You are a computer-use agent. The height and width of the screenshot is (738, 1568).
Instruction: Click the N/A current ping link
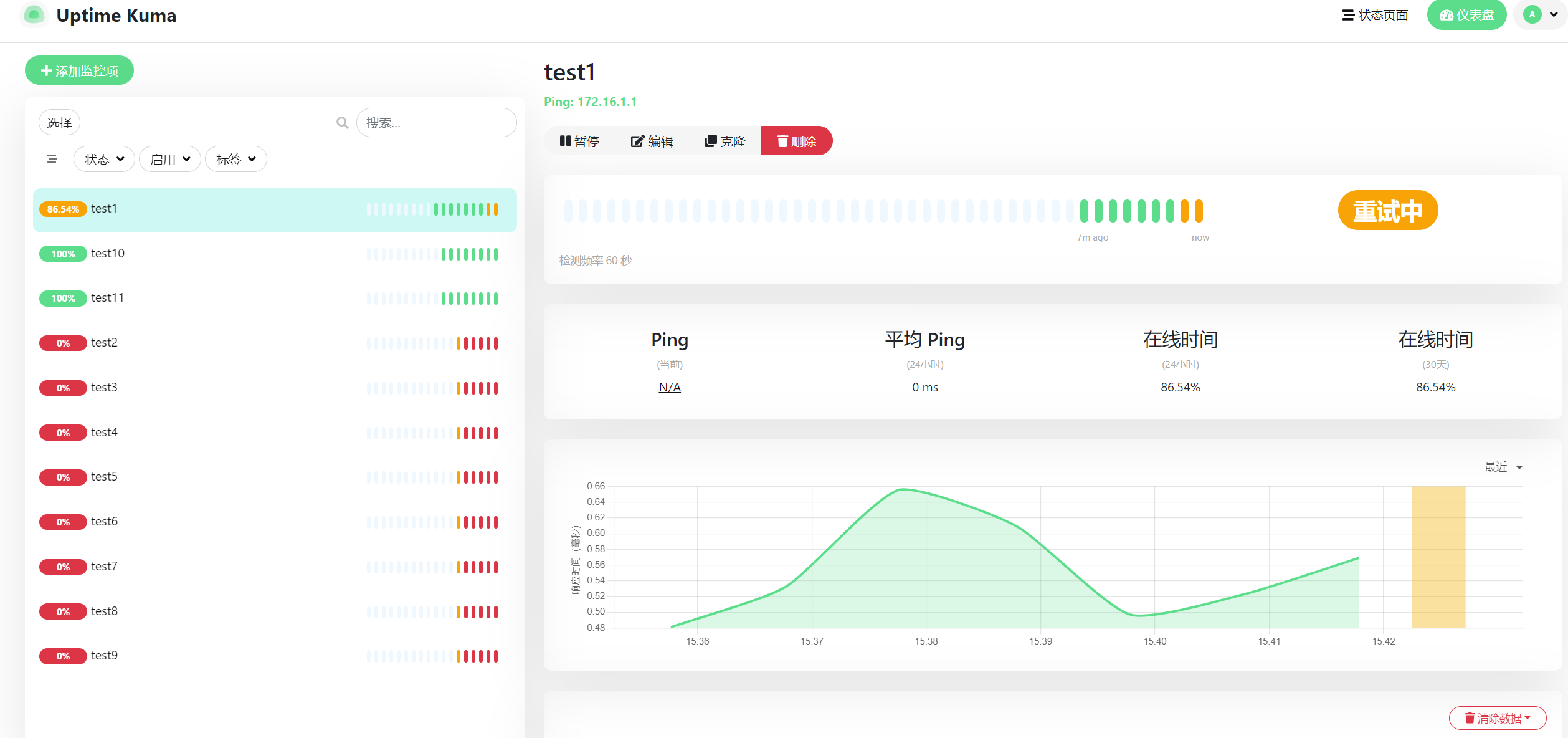(x=669, y=388)
